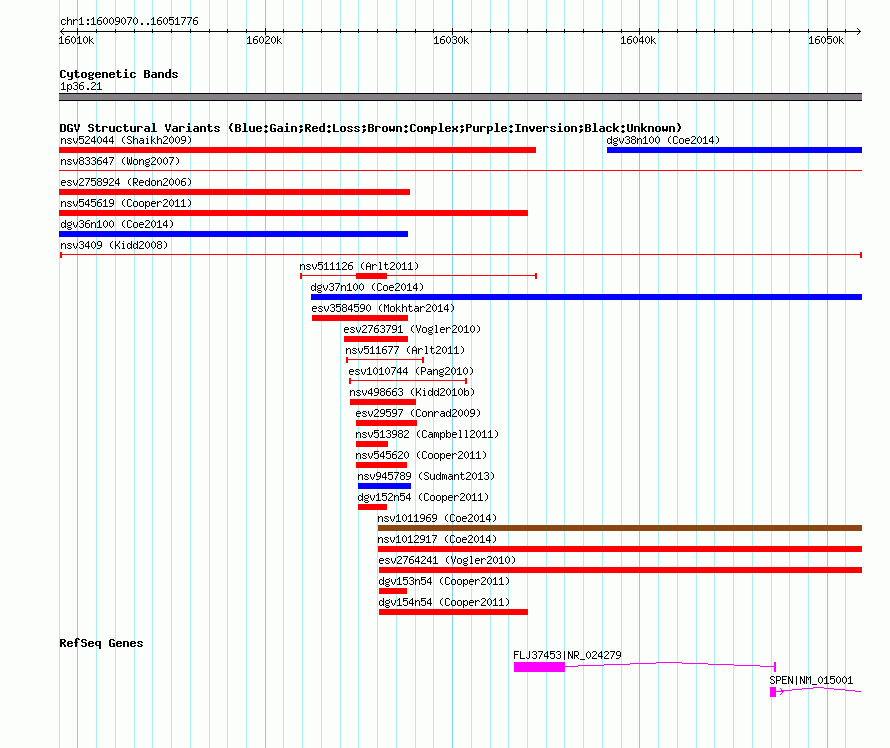Screen dimensions: 890x748
Task: Open the SPEN|NM_015001 gene label
Action: tap(811, 680)
